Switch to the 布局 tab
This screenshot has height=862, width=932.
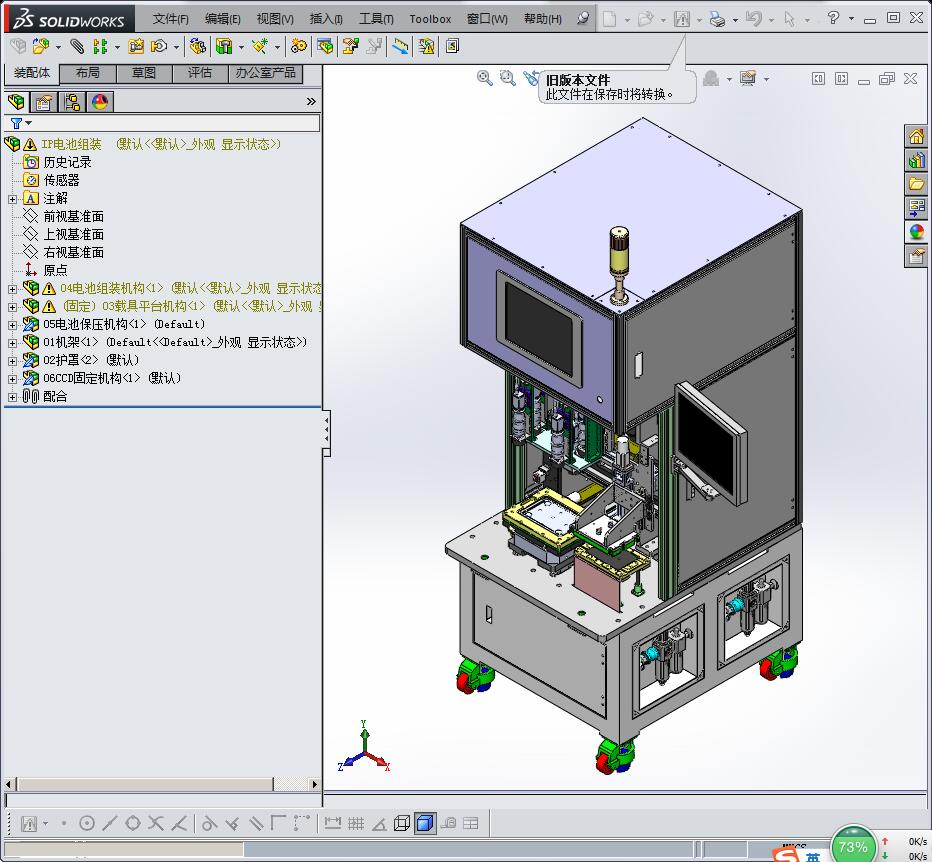click(88, 73)
